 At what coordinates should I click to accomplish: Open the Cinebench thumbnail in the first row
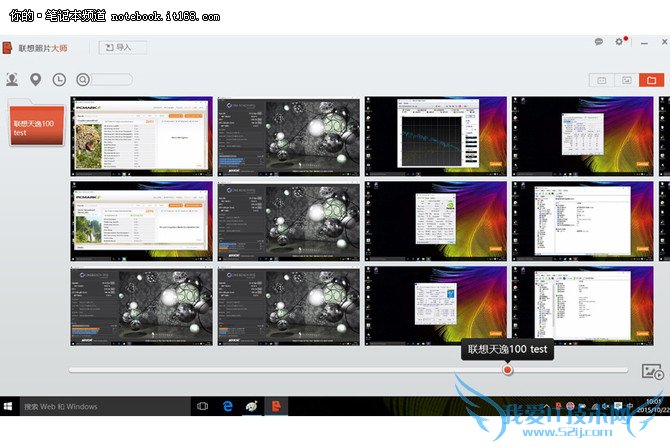289,136
